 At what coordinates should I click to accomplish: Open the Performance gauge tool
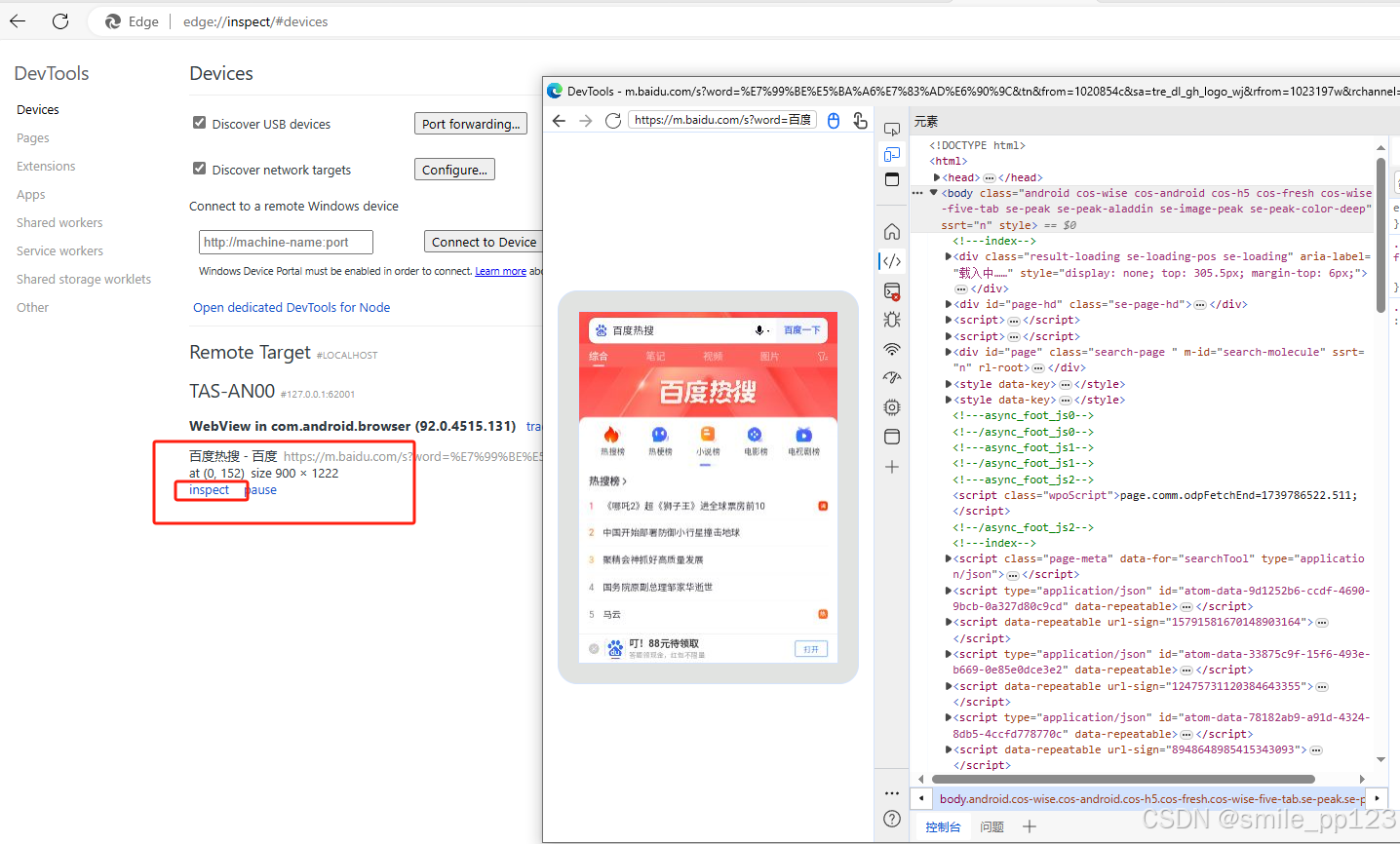(892, 378)
